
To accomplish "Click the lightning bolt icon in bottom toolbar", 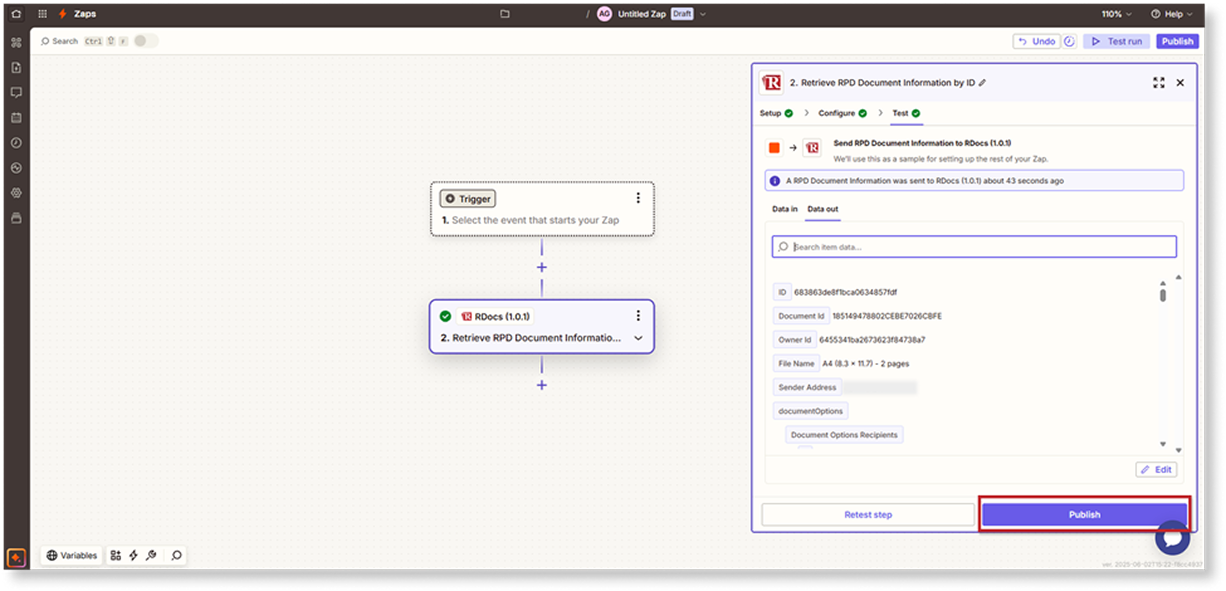I will coord(133,555).
